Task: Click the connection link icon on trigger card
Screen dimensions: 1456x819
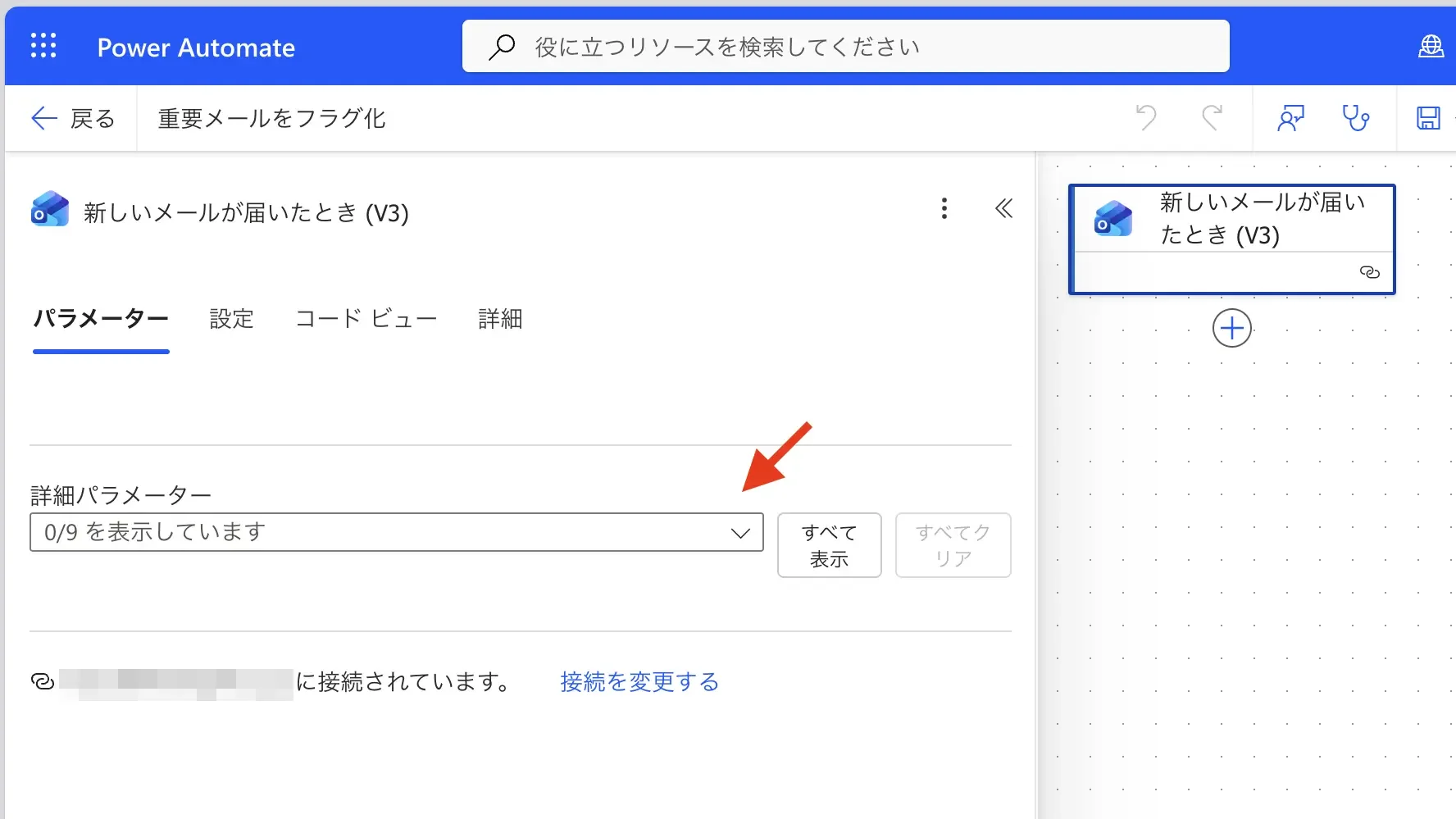Action: tap(1369, 272)
